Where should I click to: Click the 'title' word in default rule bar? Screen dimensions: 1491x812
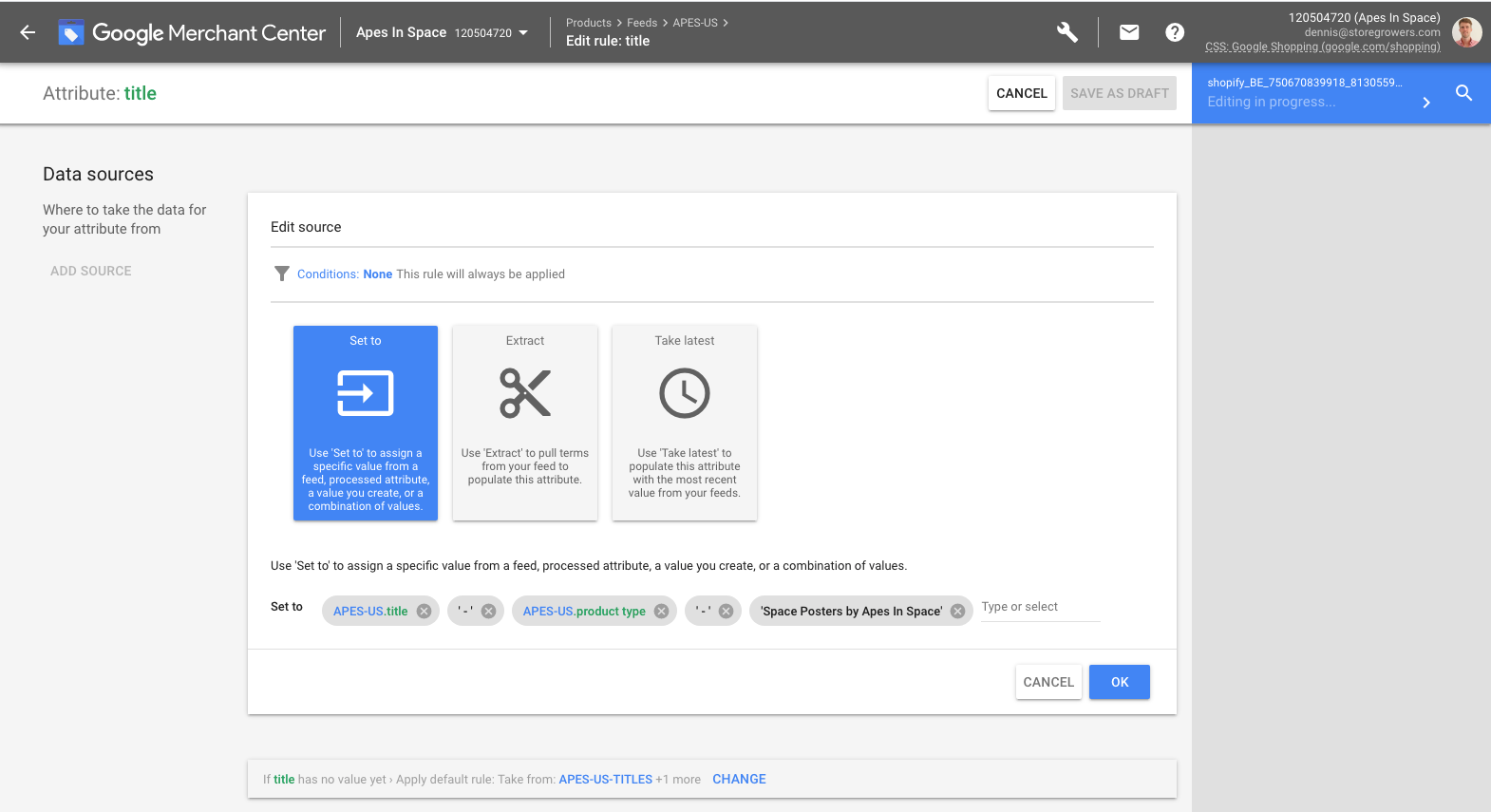tap(284, 779)
